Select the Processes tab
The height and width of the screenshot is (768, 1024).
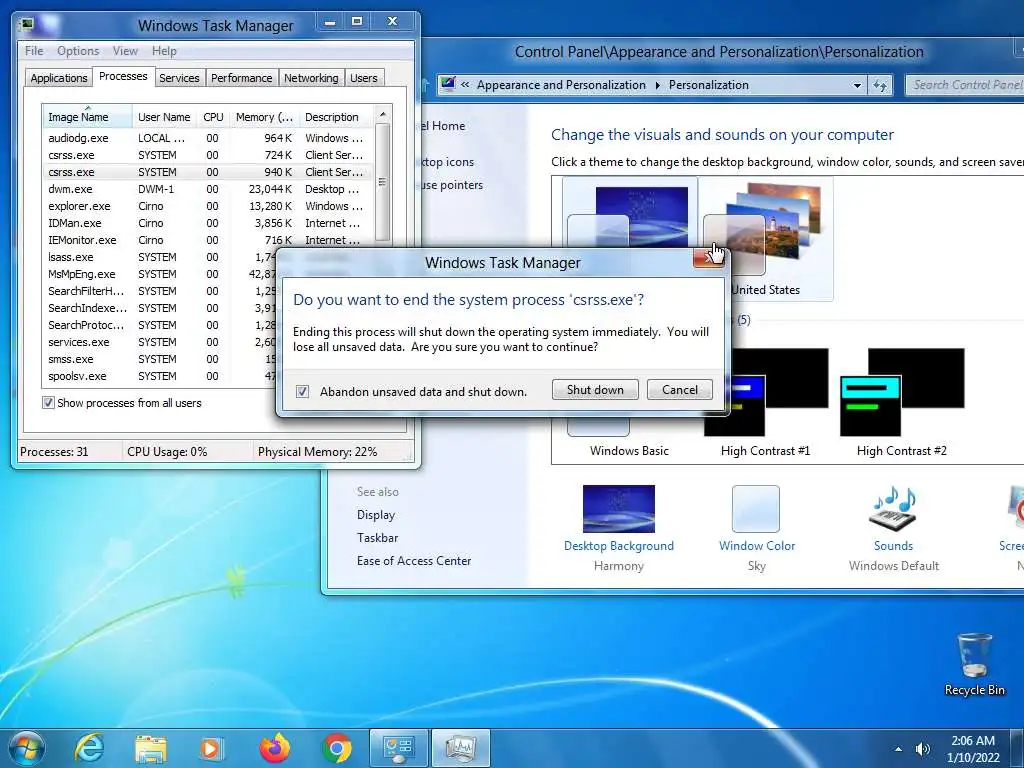click(123, 76)
